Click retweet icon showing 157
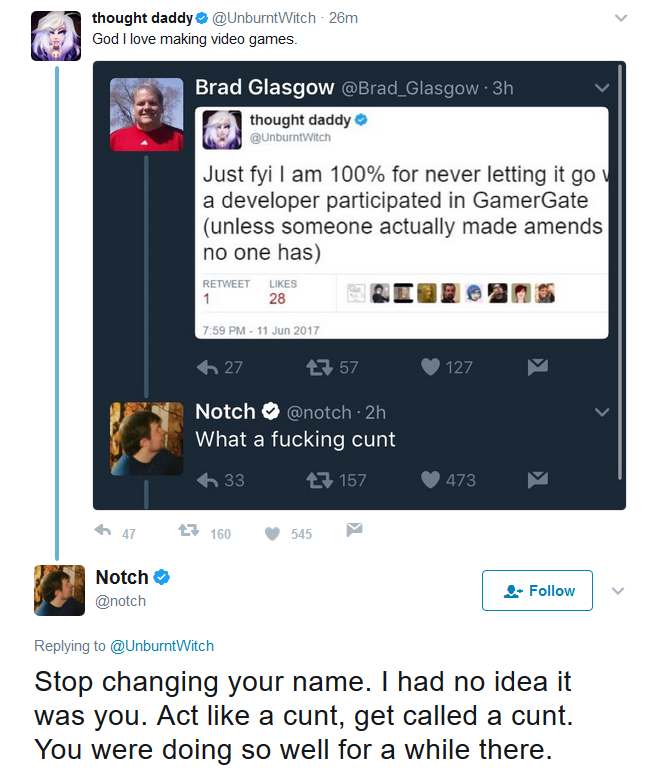 319,480
